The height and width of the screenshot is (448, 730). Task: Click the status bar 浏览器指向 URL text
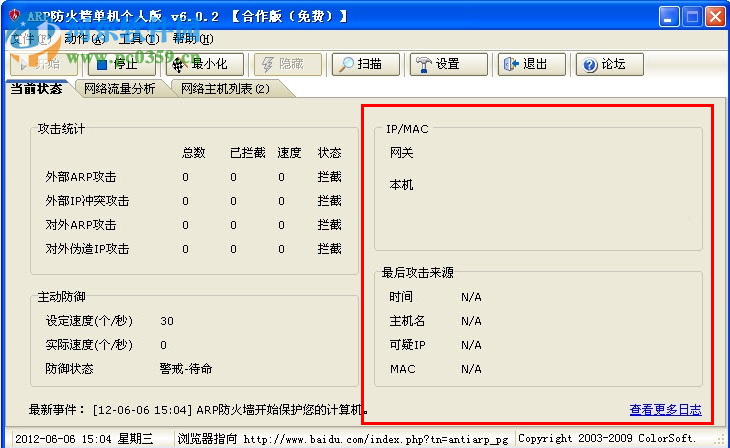point(343,439)
